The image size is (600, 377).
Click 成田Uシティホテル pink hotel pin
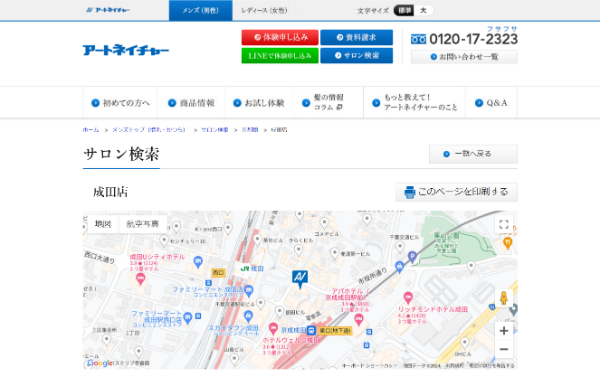(x=140, y=279)
